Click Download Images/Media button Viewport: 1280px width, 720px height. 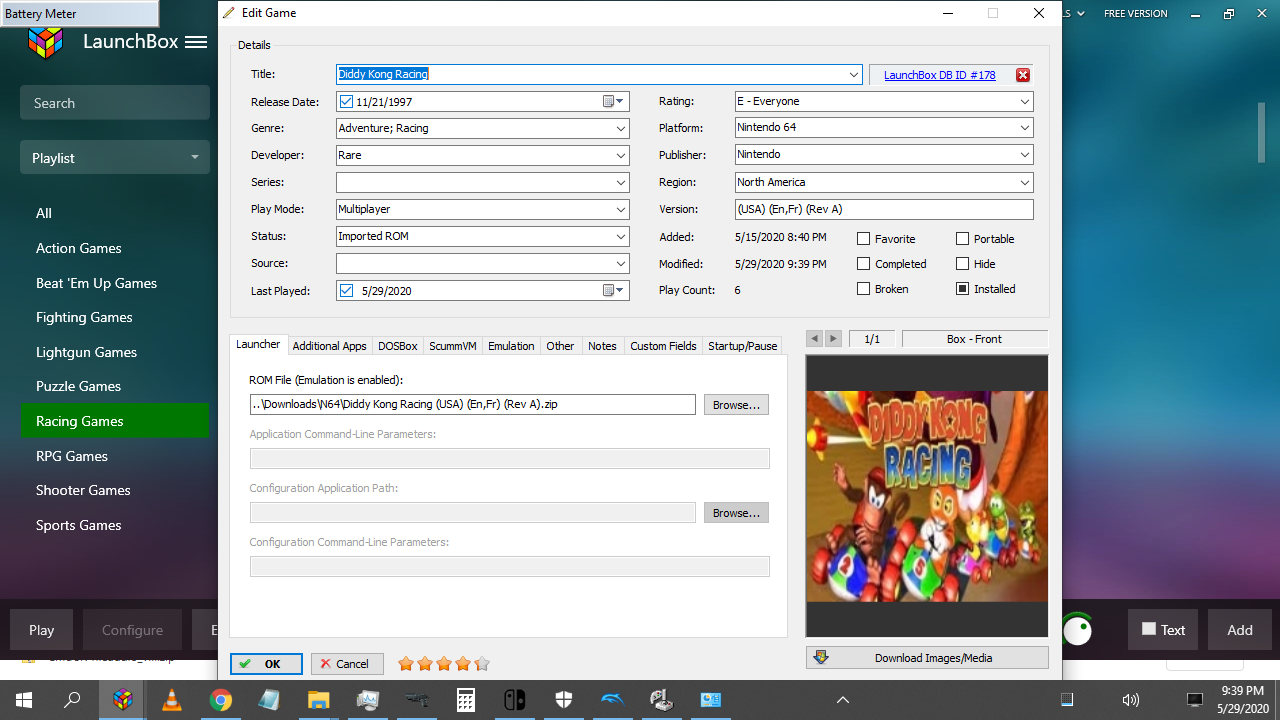[x=927, y=658]
